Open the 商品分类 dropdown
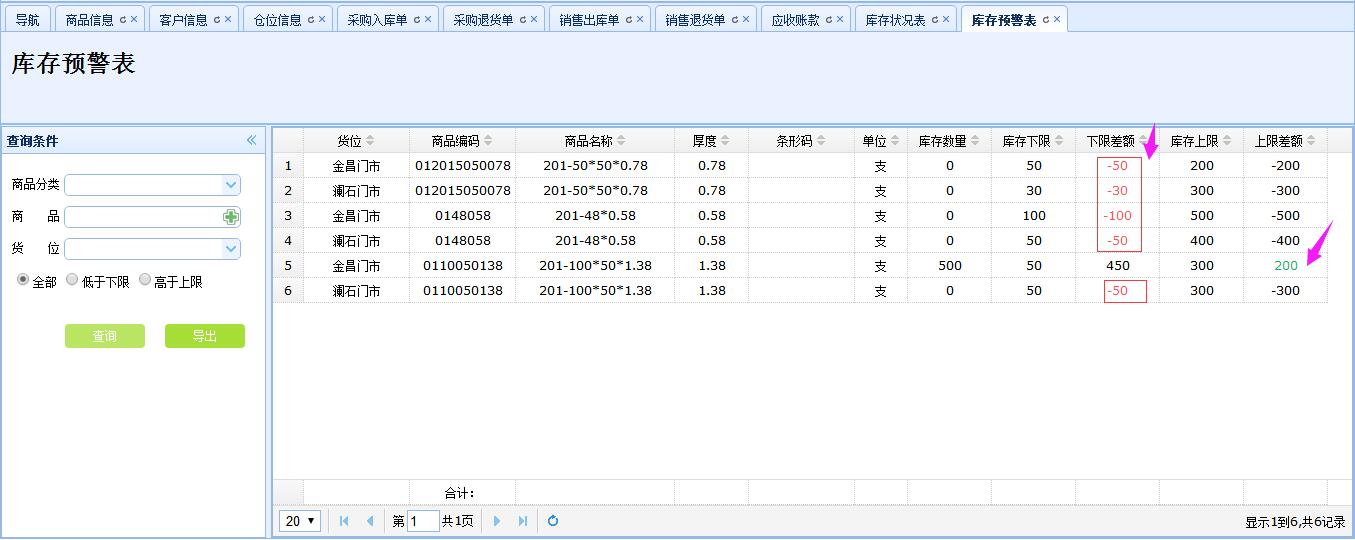Image resolution: width=1355 pixels, height=540 pixels. click(x=231, y=185)
